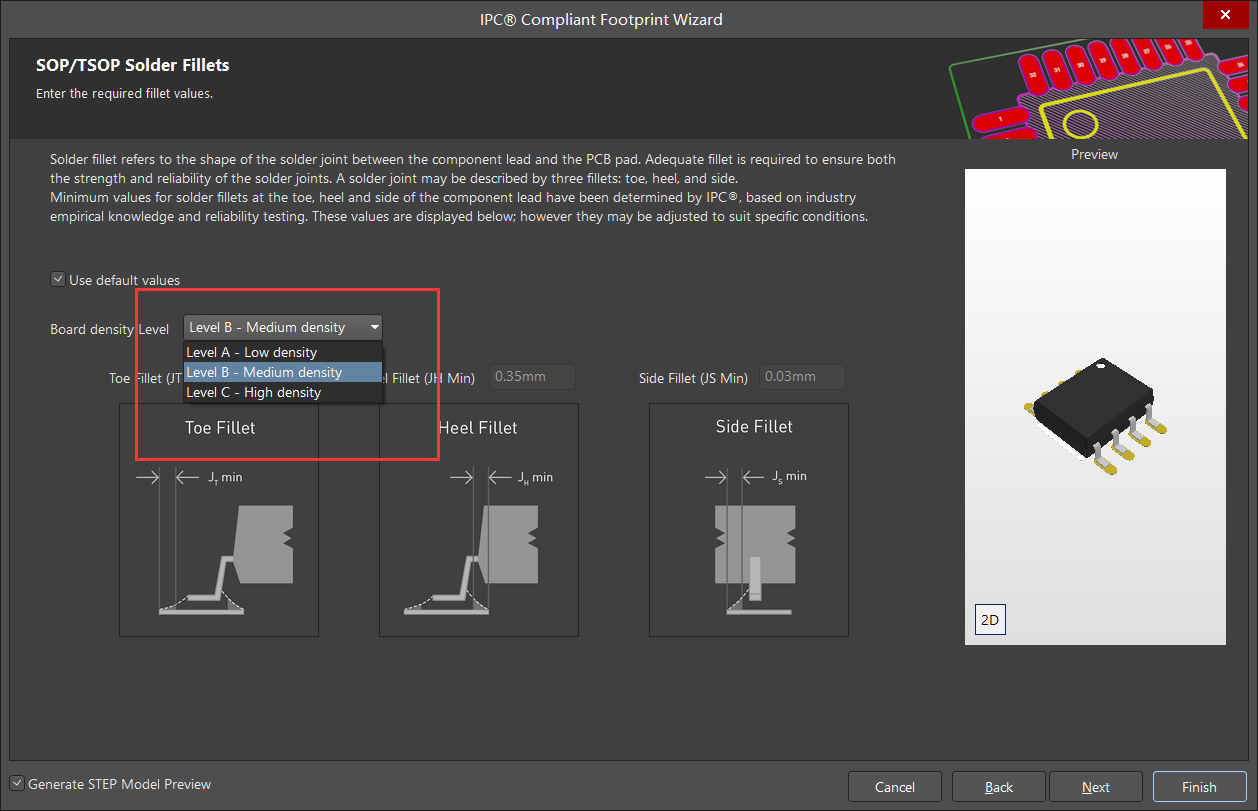Click the Cancel button
The width and height of the screenshot is (1258, 811).
tap(895, 787)
